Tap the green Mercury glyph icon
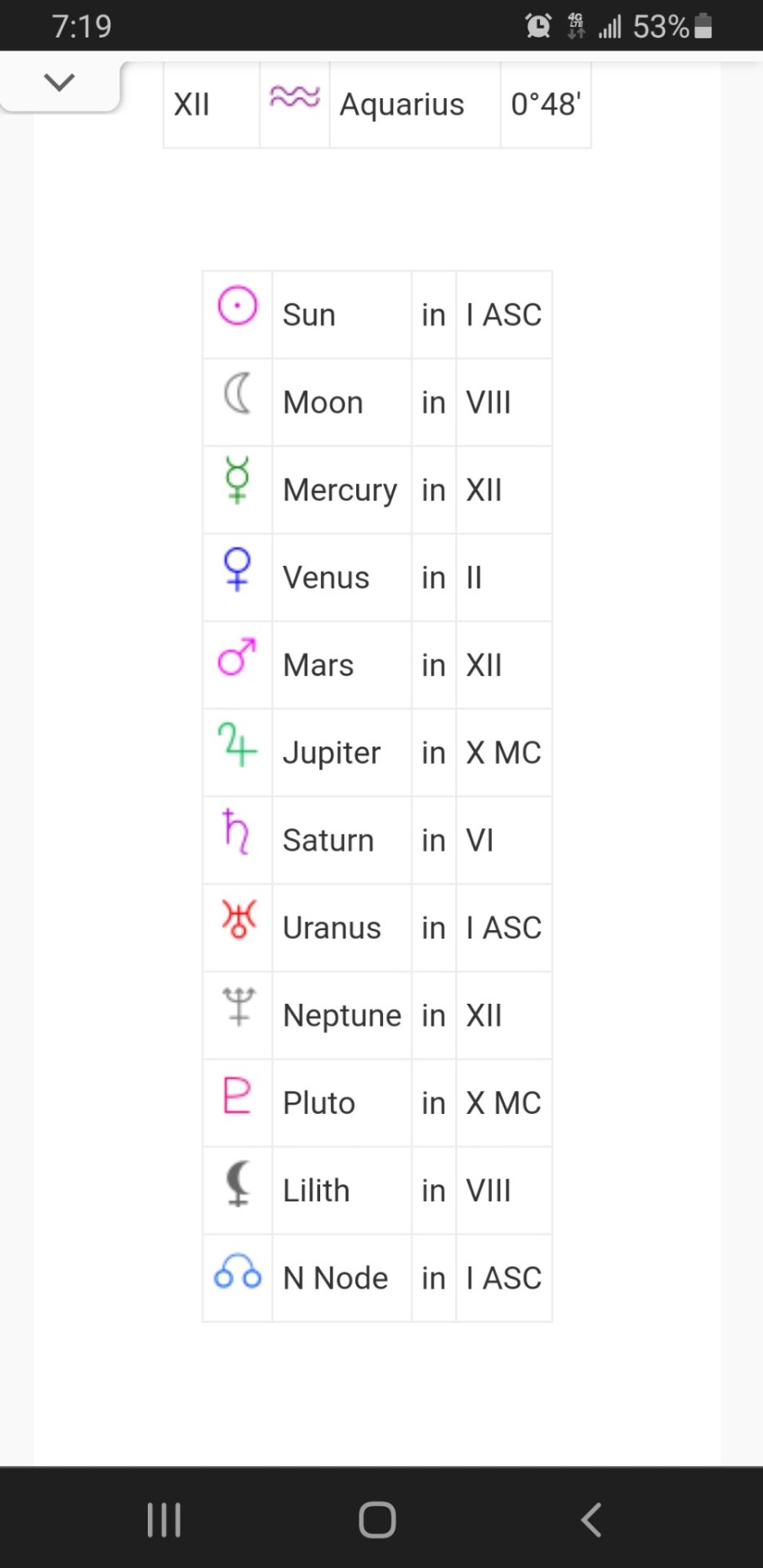 (237, 481)
